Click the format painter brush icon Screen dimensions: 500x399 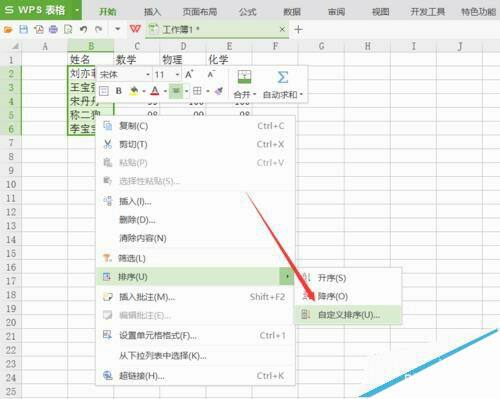[219, 91]
